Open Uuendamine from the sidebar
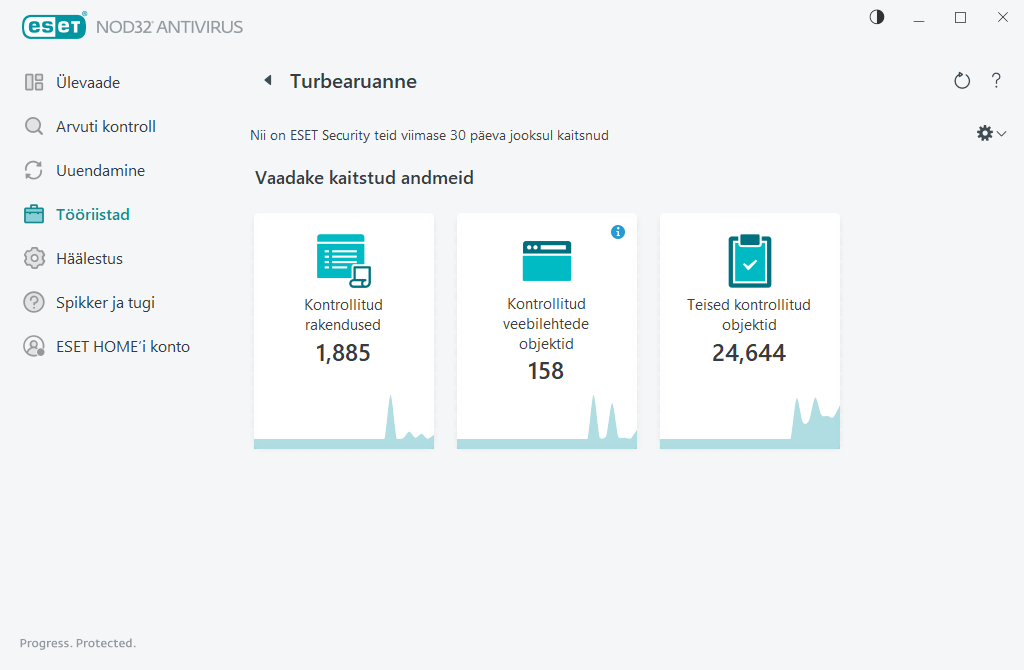The width and height of the screenshot is (1024, 670). pos(101,170)
